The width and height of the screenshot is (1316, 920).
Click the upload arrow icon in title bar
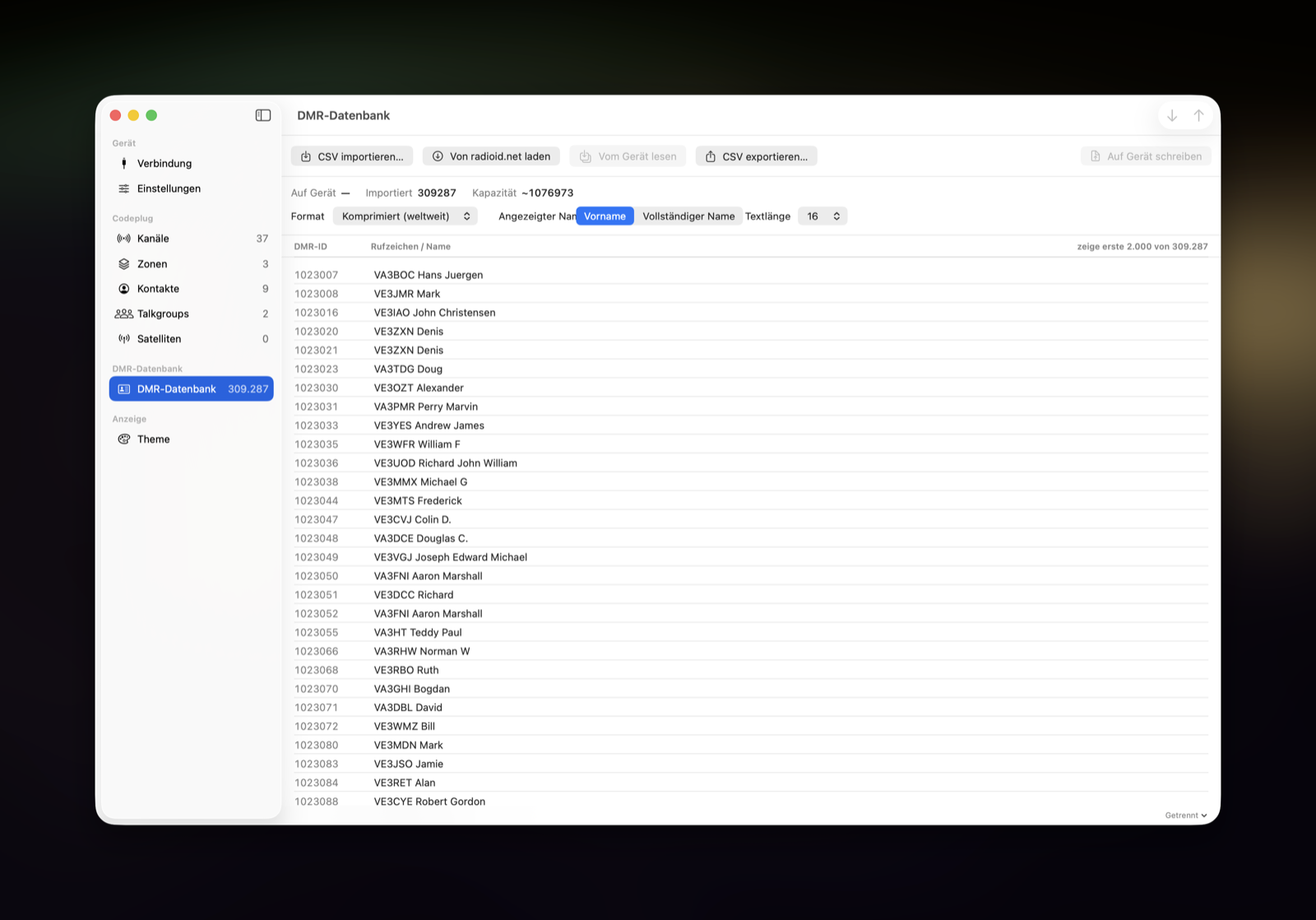pos(1199,115)
